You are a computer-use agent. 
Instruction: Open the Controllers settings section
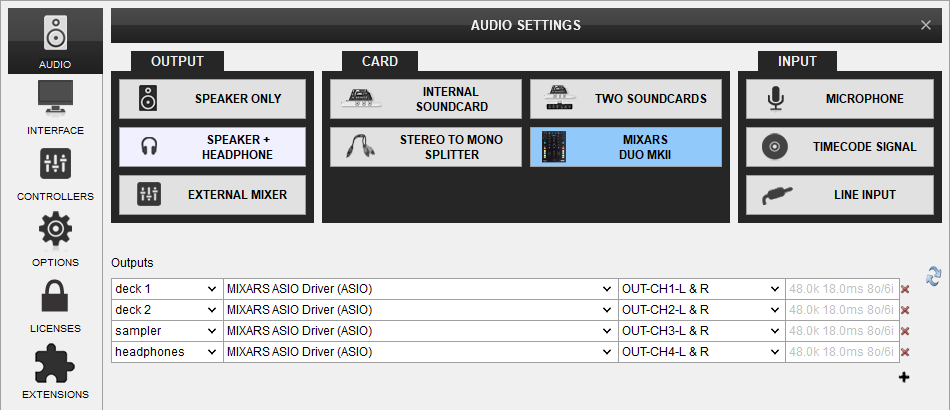click(55, 174)
